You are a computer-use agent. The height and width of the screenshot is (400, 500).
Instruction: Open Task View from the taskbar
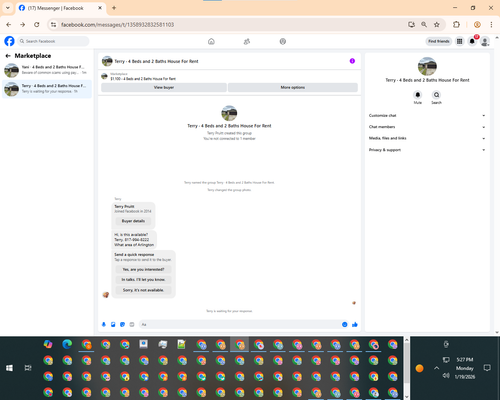[28, 368]
